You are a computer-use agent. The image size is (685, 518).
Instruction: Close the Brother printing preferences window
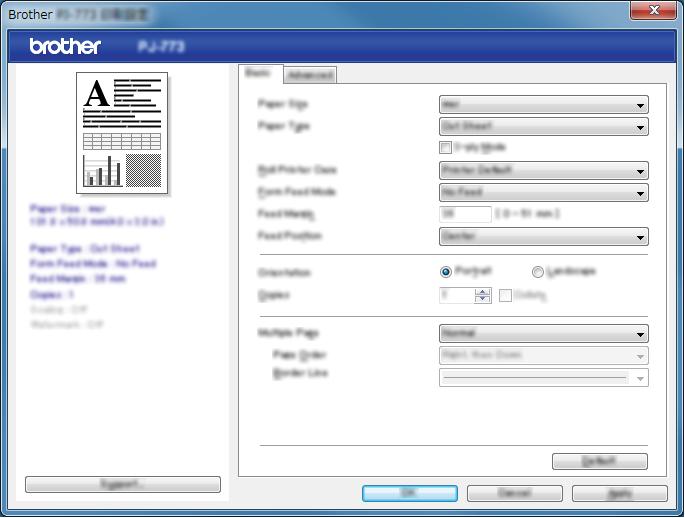[x=653, y=10]
